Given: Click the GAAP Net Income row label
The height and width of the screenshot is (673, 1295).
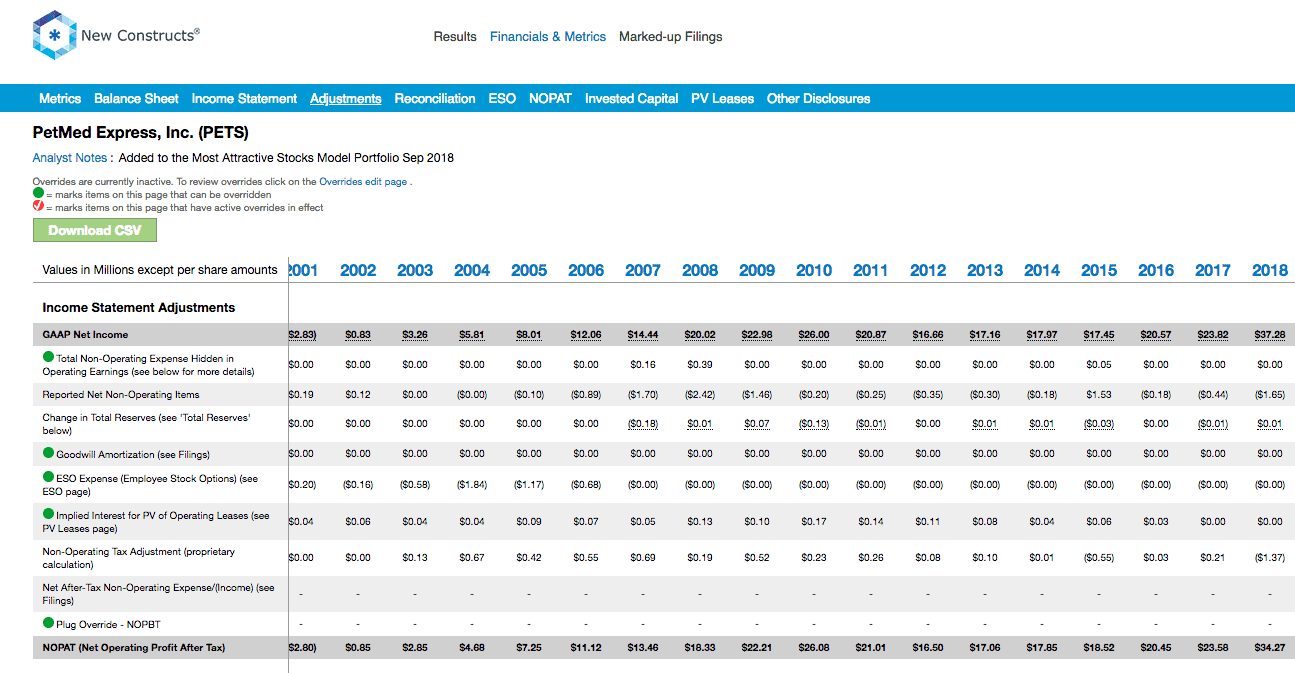Looking at the screenshot, I should tap(85, 335).
